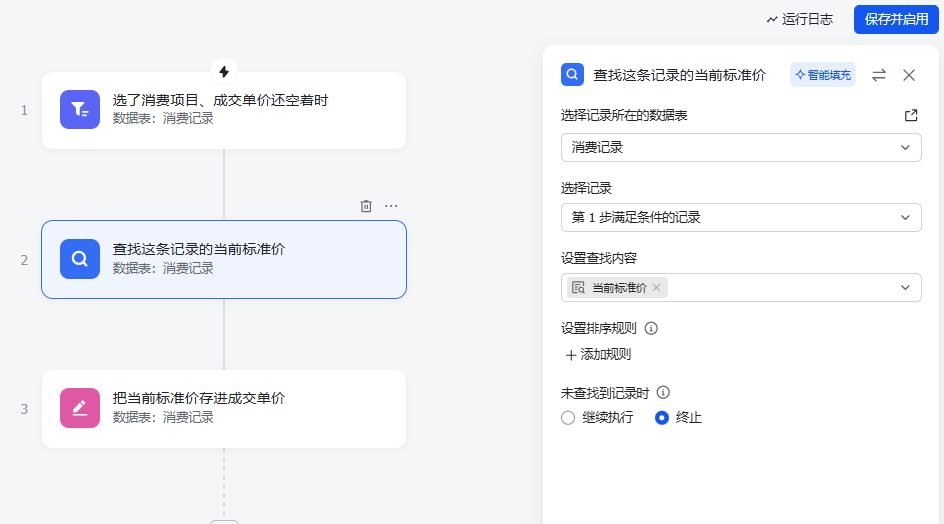This screenshot has width=944, height=524.
Task: Delete step 2 with the trash icon
Action: (366, 206)
